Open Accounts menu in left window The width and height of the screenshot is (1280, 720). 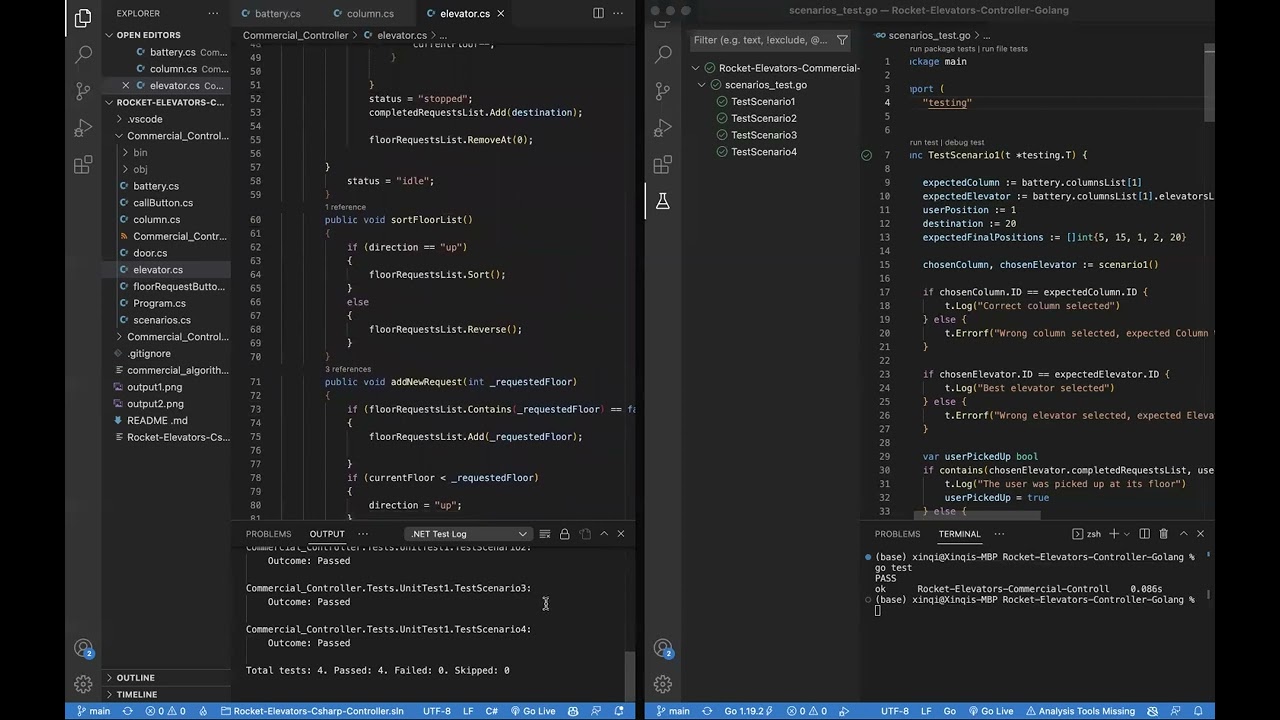pos(83,648)
